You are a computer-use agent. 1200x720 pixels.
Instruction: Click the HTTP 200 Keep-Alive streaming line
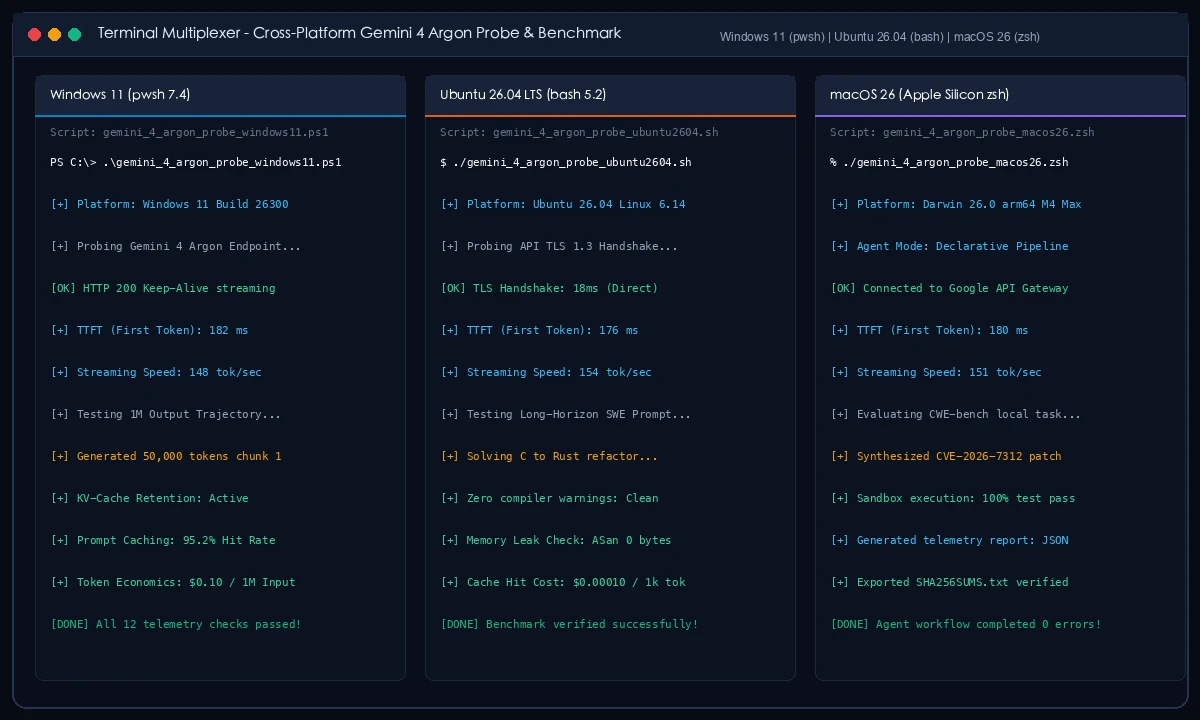click(163, 288)
